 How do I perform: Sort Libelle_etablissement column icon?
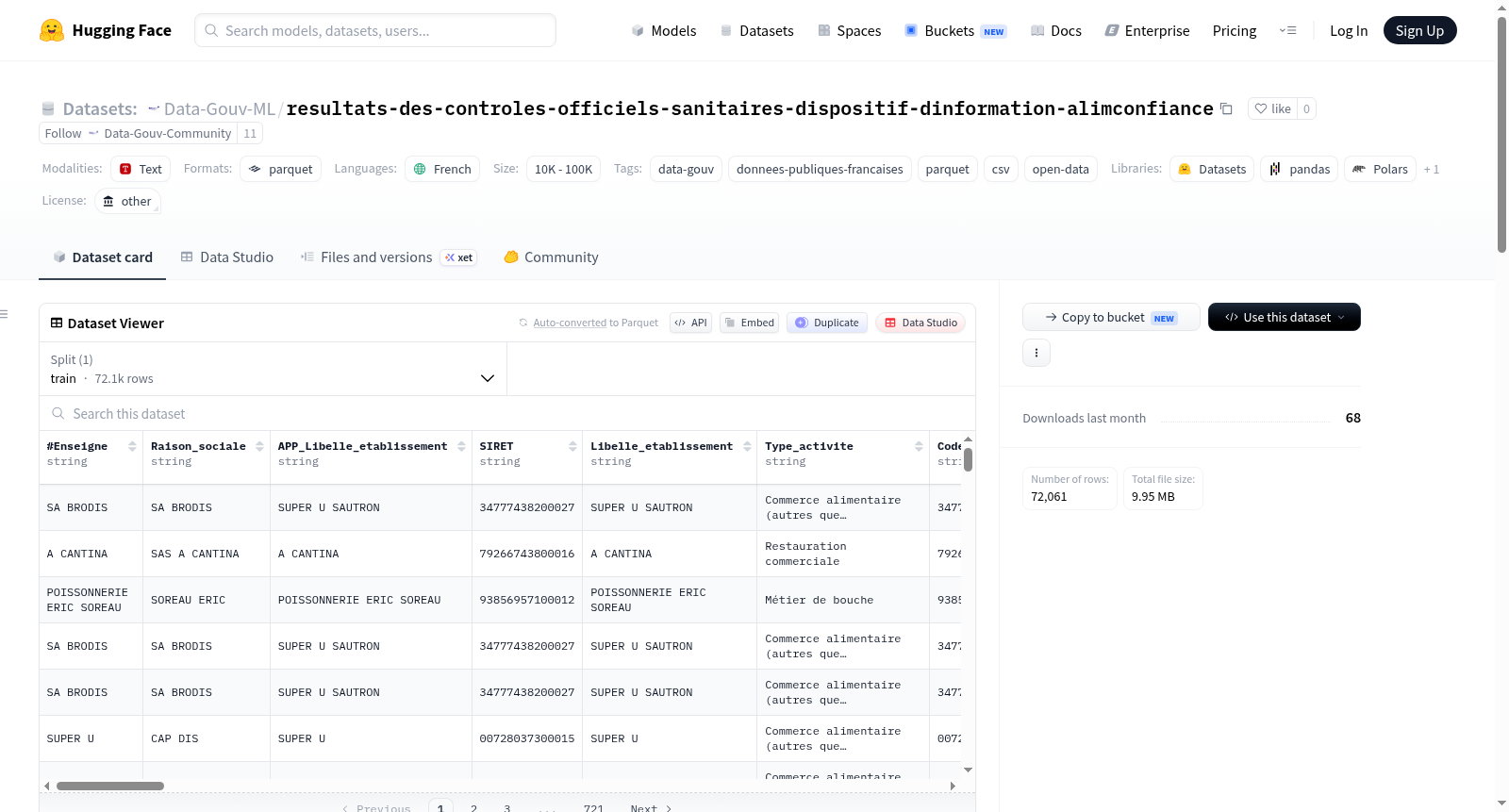click(747, 446)
